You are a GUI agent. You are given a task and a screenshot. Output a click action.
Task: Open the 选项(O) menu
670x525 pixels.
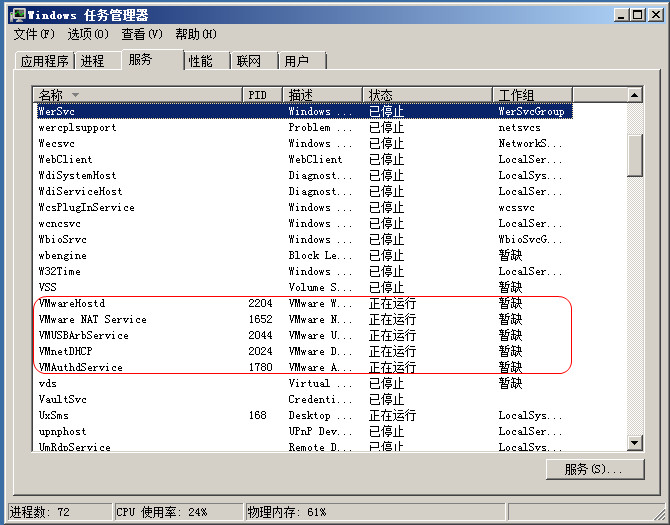88,35
